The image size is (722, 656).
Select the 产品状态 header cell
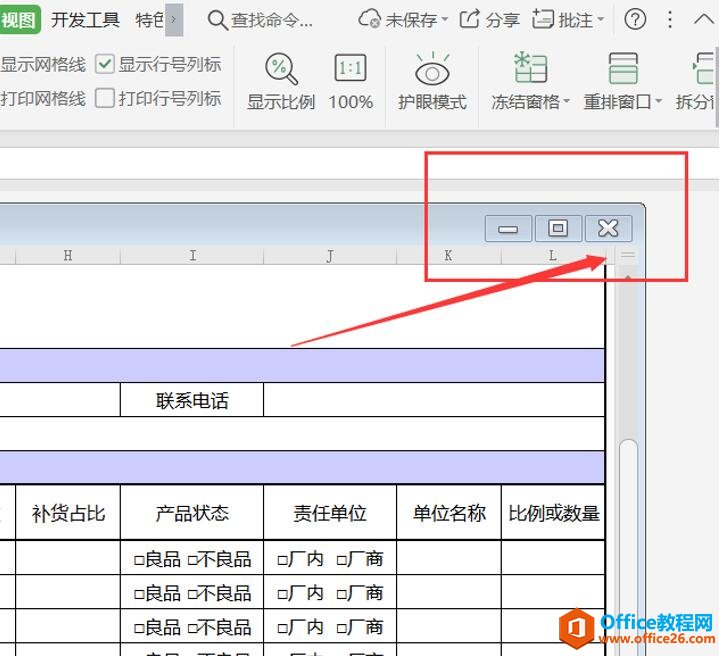[x=192, y=512]
